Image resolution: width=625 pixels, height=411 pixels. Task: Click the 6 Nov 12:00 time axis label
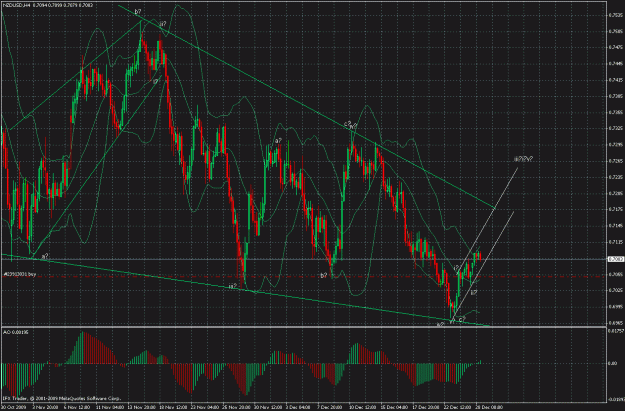point(77,407)
